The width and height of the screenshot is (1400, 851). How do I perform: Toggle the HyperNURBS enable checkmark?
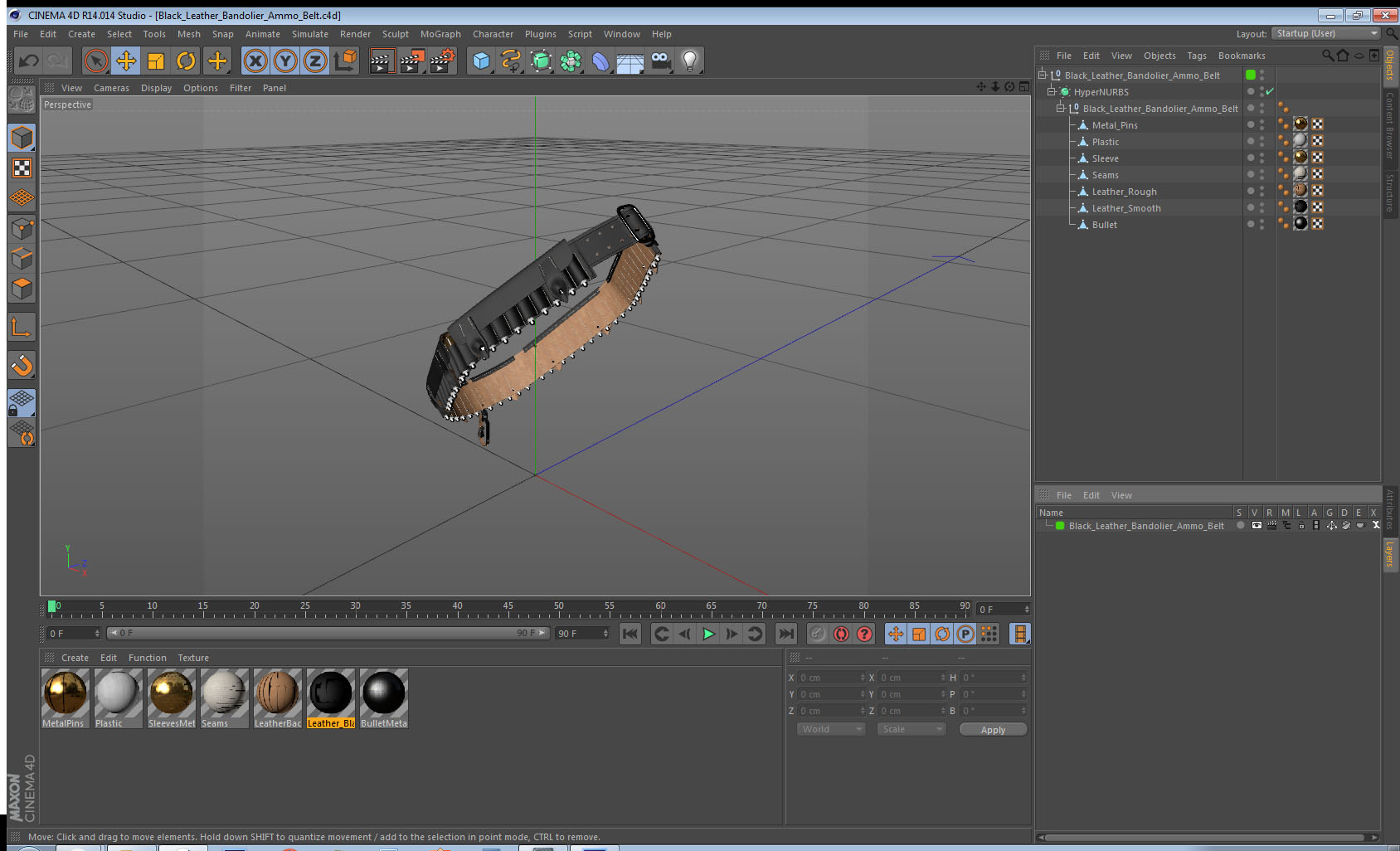pos(1270,92)
